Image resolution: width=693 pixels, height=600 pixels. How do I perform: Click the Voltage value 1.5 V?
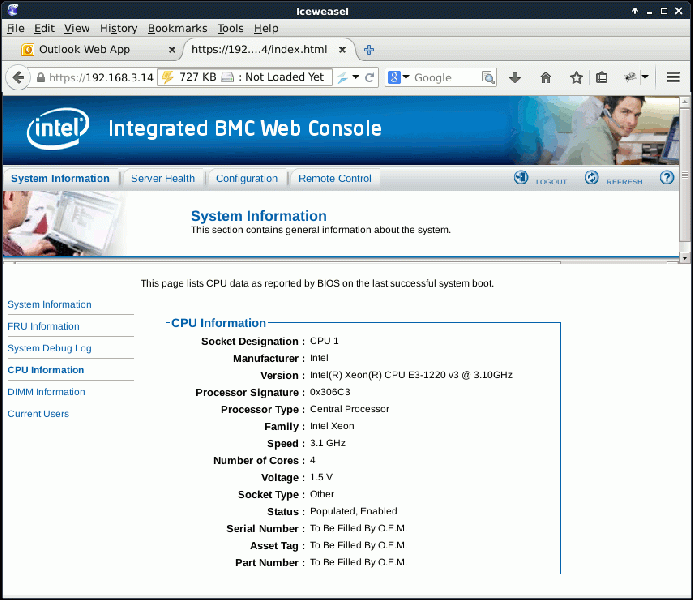[x=321, y=477]
